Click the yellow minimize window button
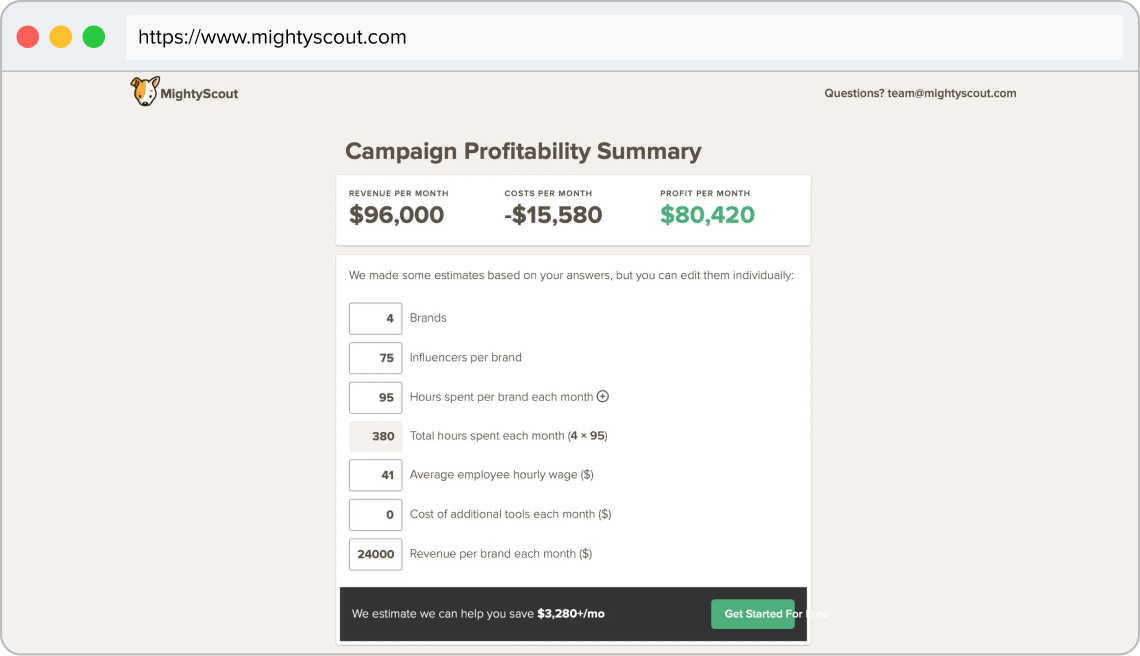 (61, 37)
